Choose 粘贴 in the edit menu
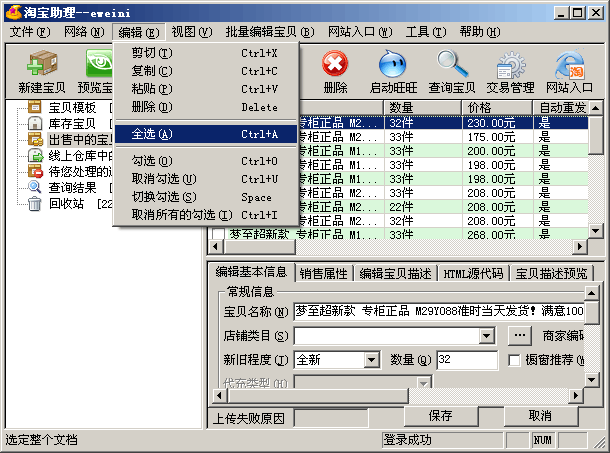This screenshot has width=610, height=453. 206,89
